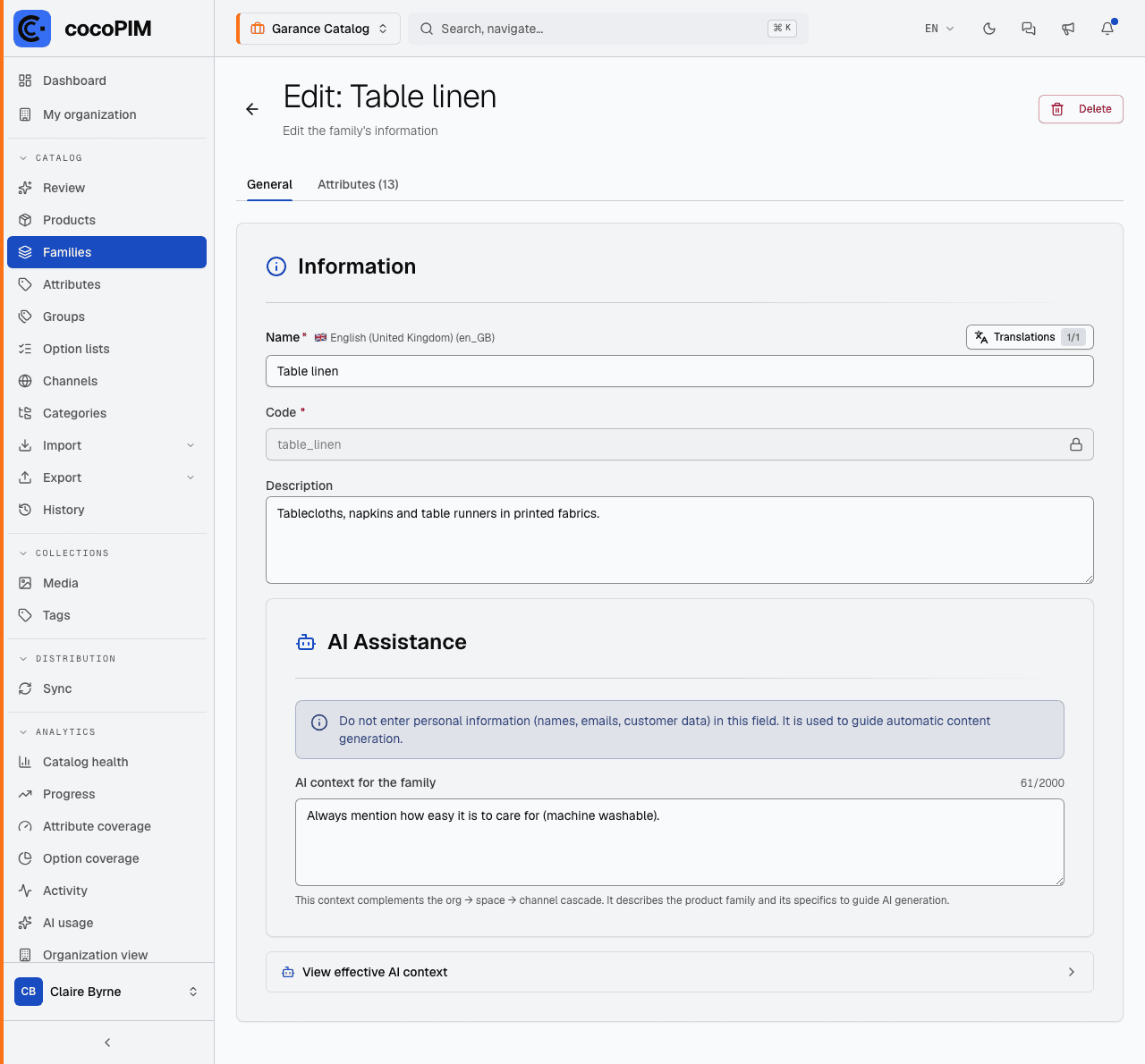This screenshot has width=1145, height=1064.
Task: Open Sync under Distribution
Action: [107, 688]
